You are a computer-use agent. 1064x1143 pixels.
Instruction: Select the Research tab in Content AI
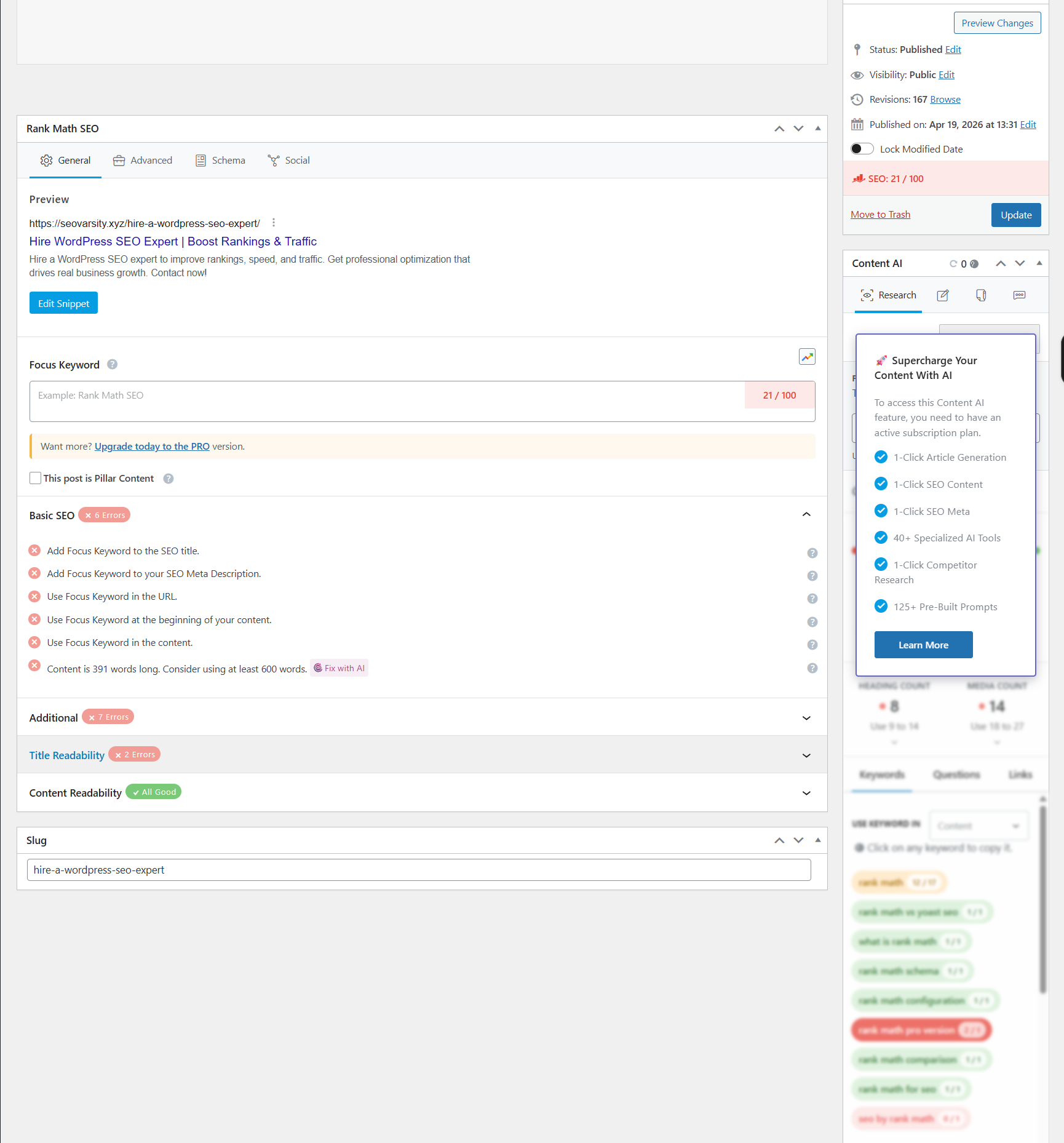(888, 295)
